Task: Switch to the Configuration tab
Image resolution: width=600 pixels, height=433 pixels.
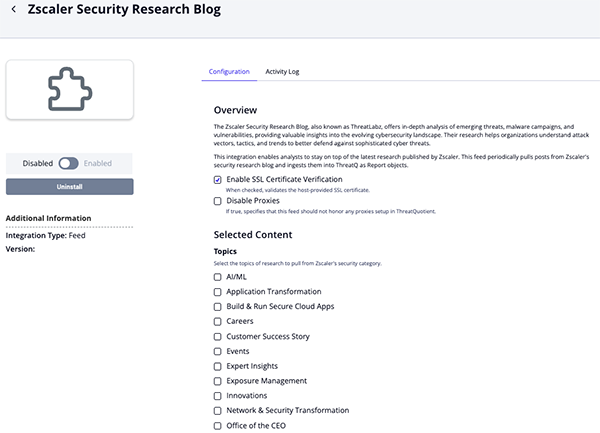Action: (x=229, y=72)
